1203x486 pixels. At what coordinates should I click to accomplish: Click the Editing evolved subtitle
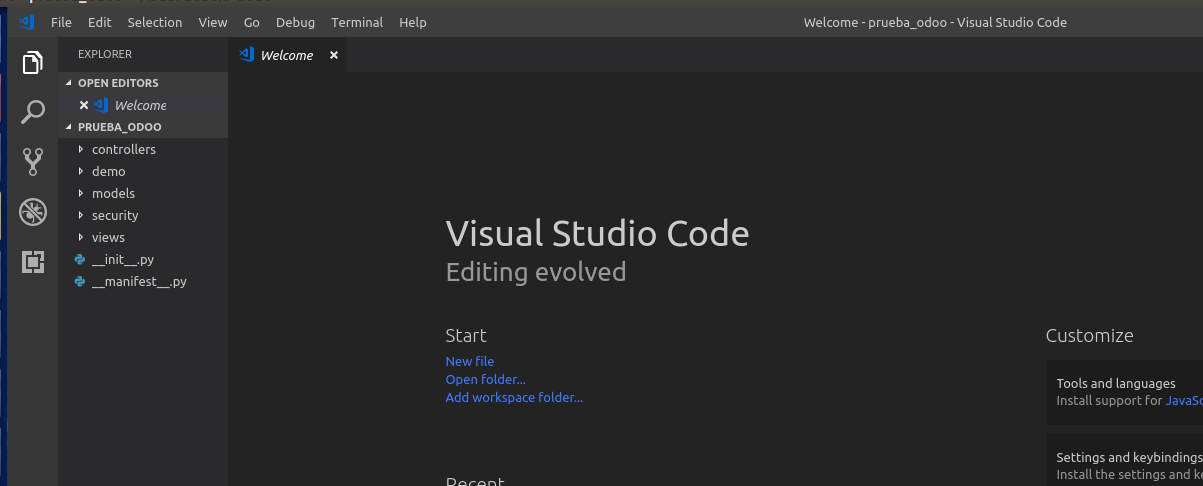(536, 272)
